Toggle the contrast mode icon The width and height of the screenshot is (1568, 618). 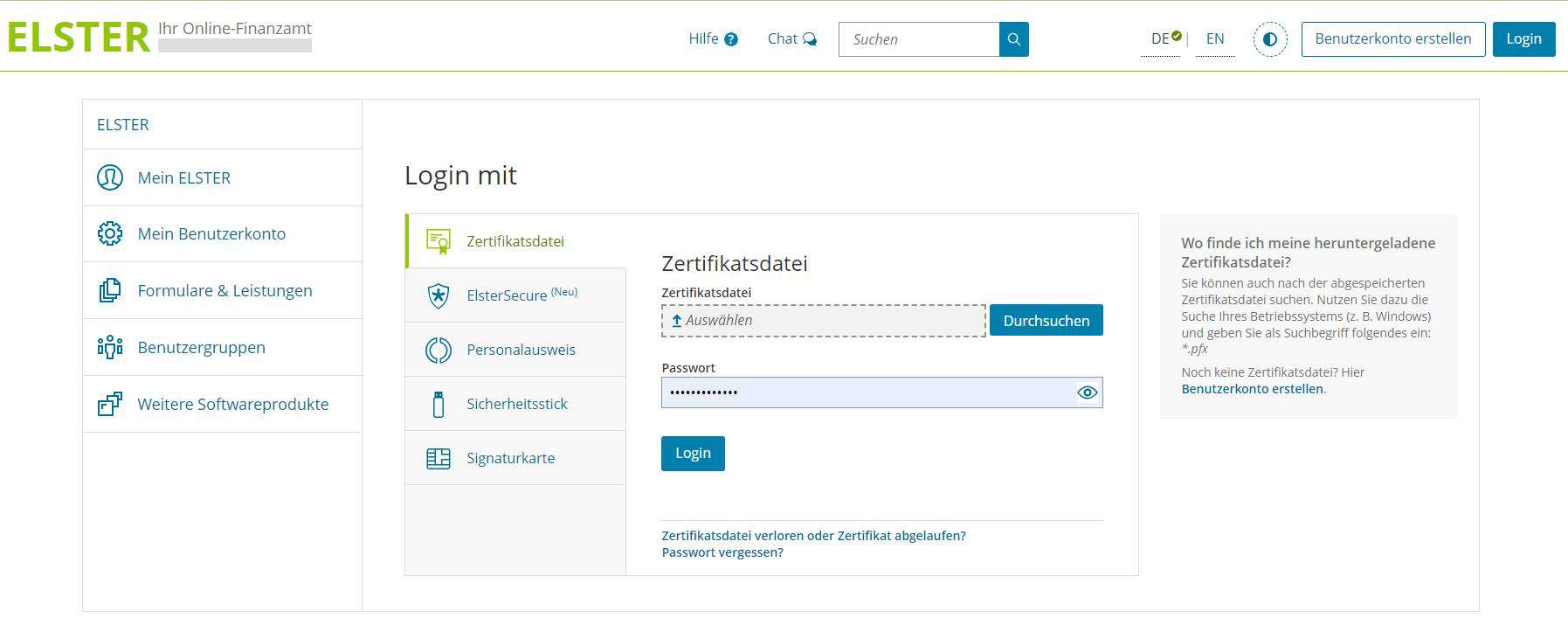[1269, 39]
